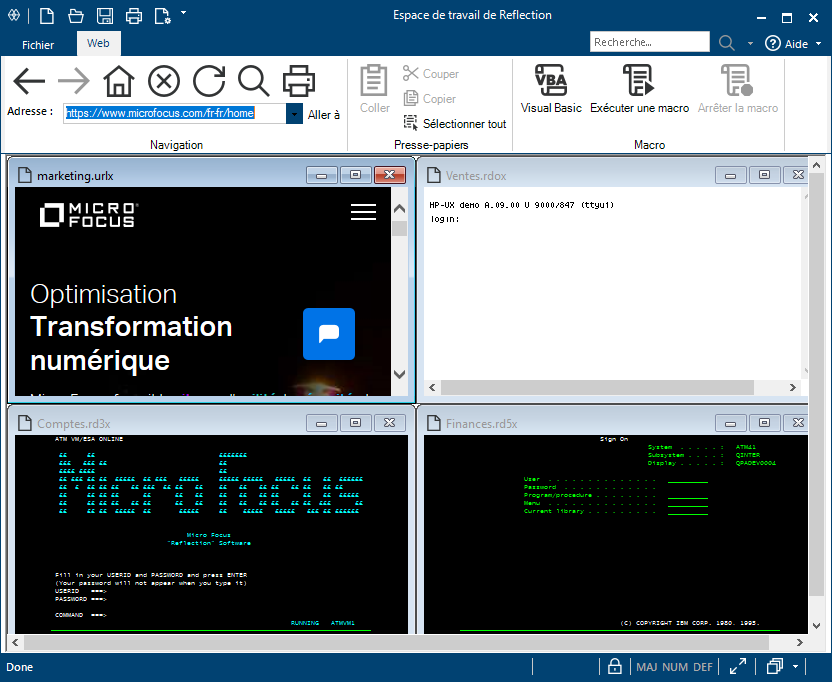Click into the Recherche search field
This screenshot has width=832, height=682.
tap(648, 43)
